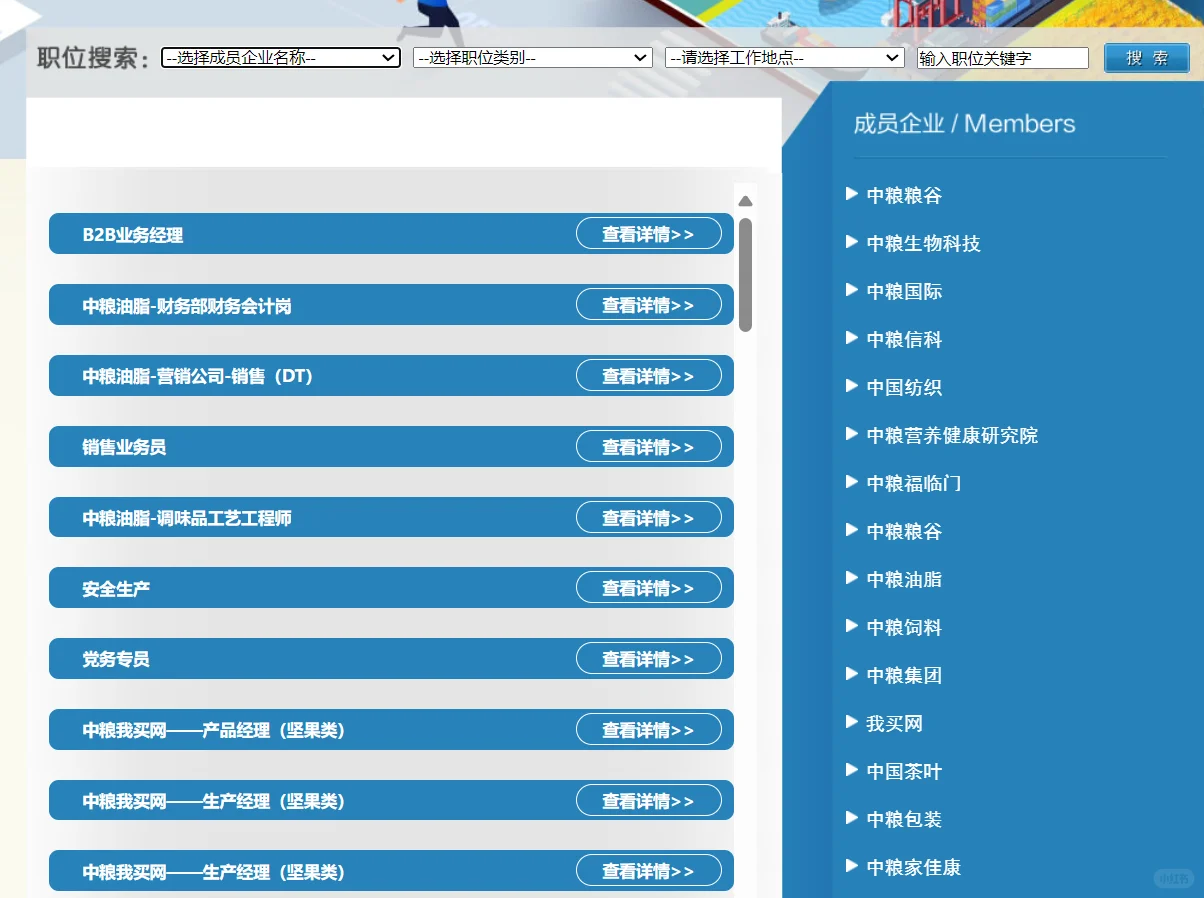This screenshot has height=898, width=1204.
Task: Click the 中粮油脂-调味品工艺工程师 title
Action: [187, 518]
